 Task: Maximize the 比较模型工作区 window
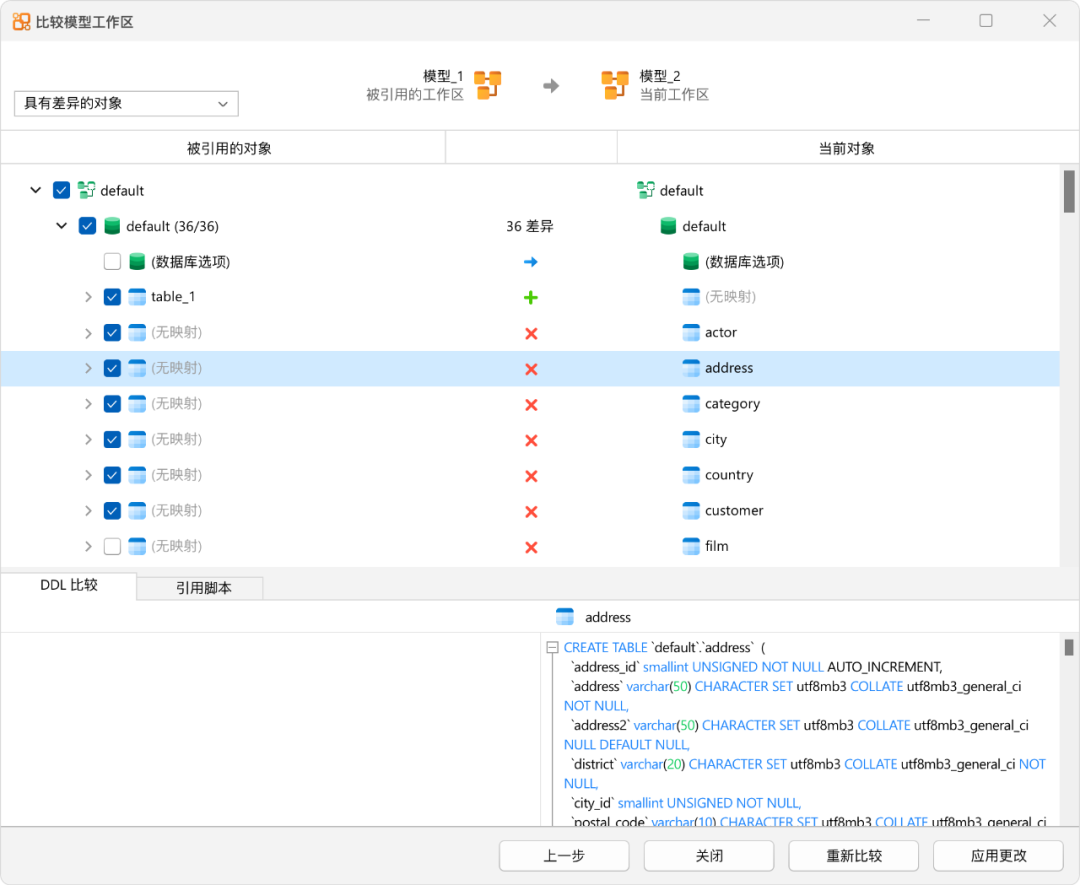coord(986,21)
